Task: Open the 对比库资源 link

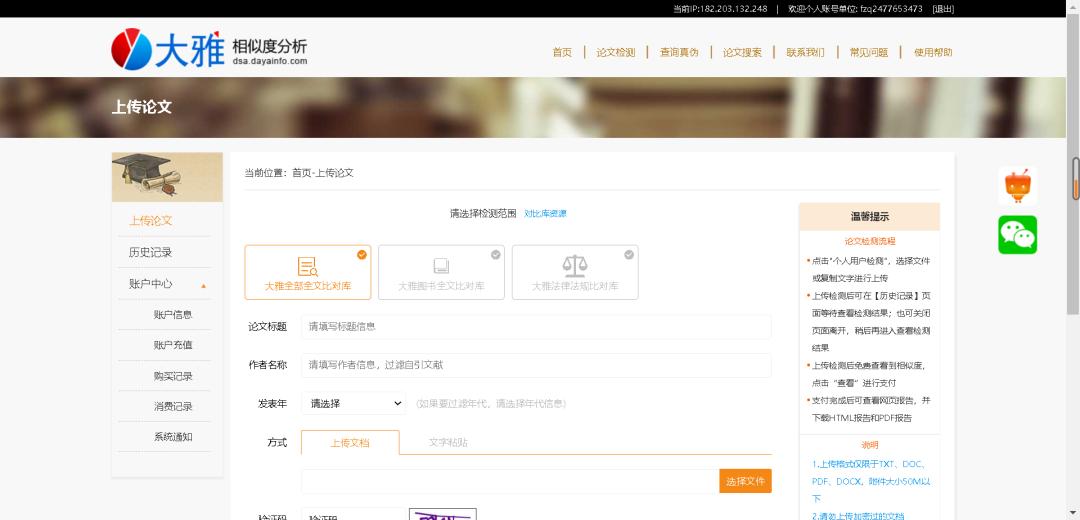Action: coord(545,214)
